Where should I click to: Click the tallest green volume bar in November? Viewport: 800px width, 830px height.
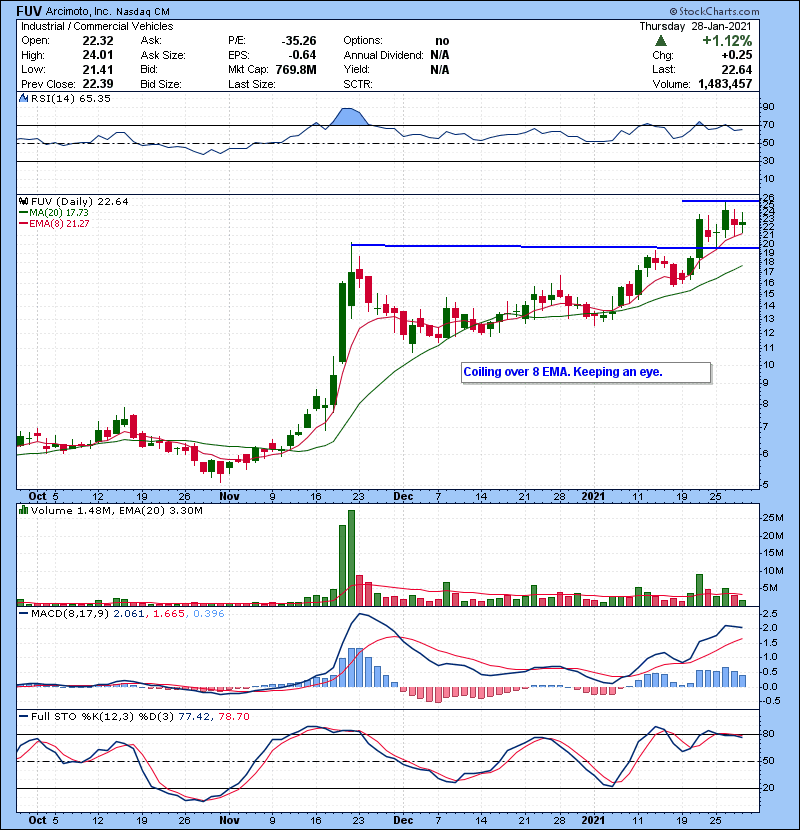[351, 558]
